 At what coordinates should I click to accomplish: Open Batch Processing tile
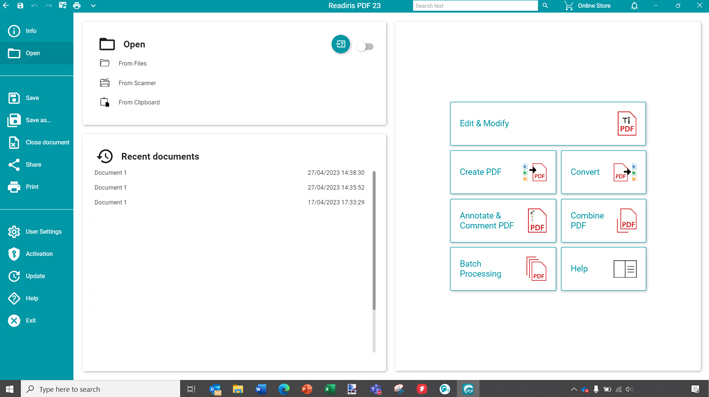pos(503,269)
